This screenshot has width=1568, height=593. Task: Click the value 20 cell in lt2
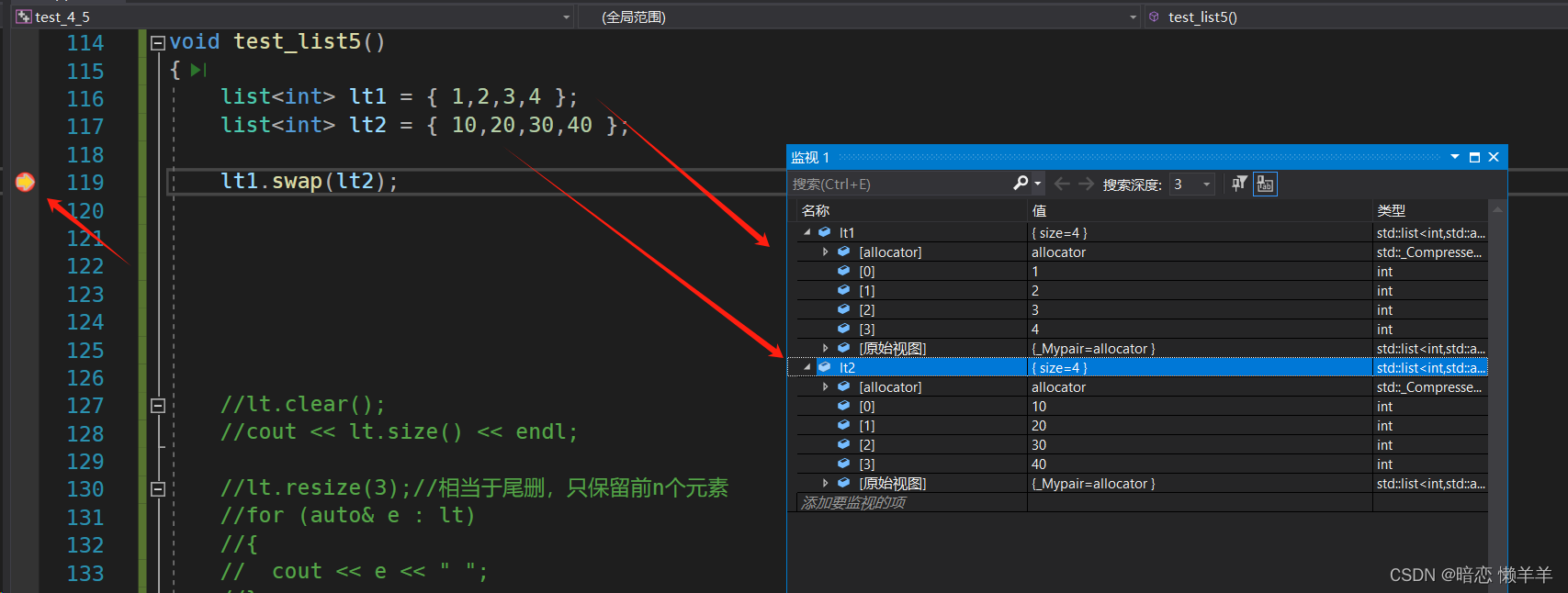[x=1200, y=425]
